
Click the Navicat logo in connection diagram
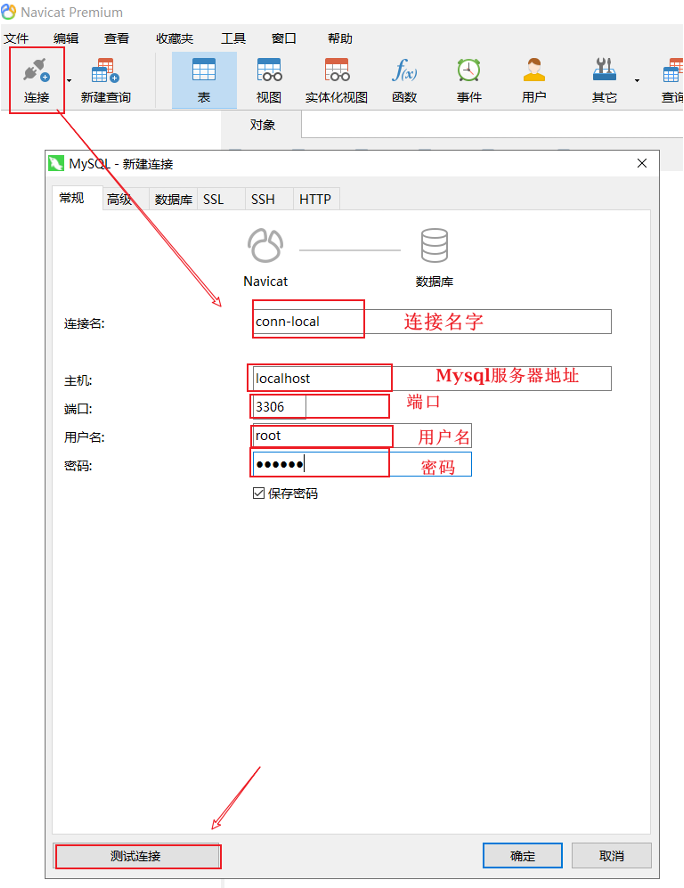click(x=265, y=245)
